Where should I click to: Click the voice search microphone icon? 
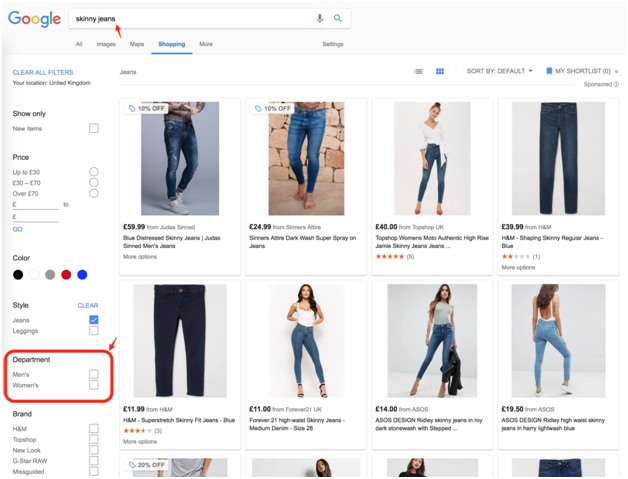coord(320,18)
